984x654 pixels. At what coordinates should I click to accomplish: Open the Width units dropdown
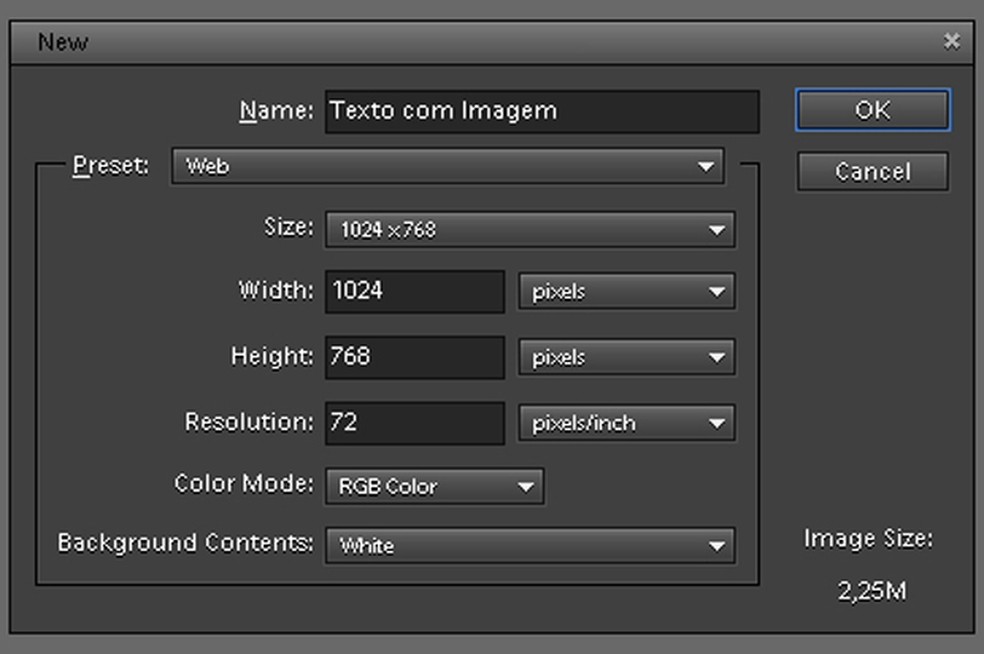[626, 292]
